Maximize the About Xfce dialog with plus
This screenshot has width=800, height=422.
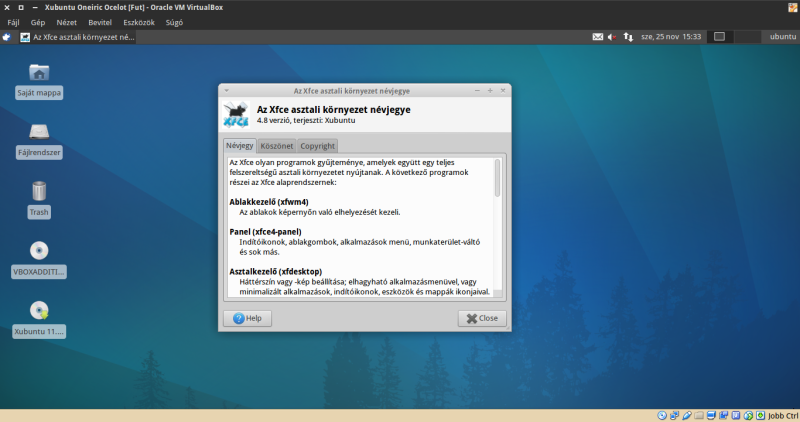point(490,90)
